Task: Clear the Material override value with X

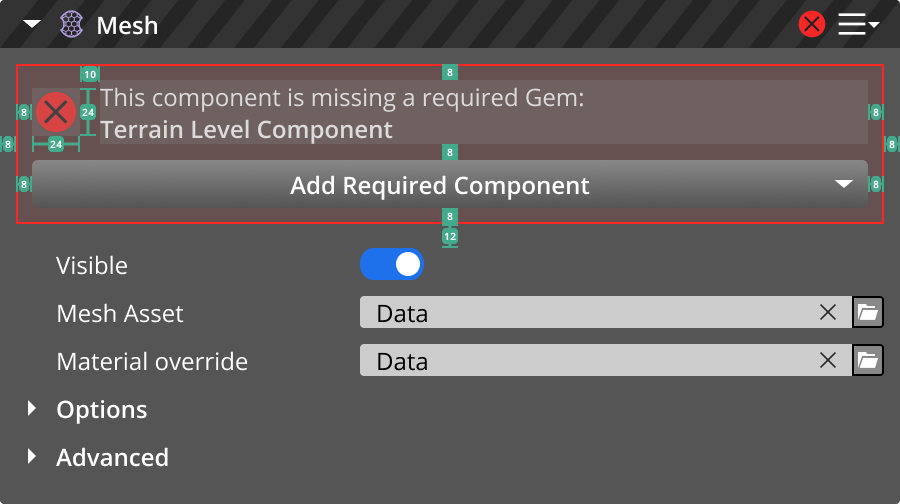Action: coord(828,360)
